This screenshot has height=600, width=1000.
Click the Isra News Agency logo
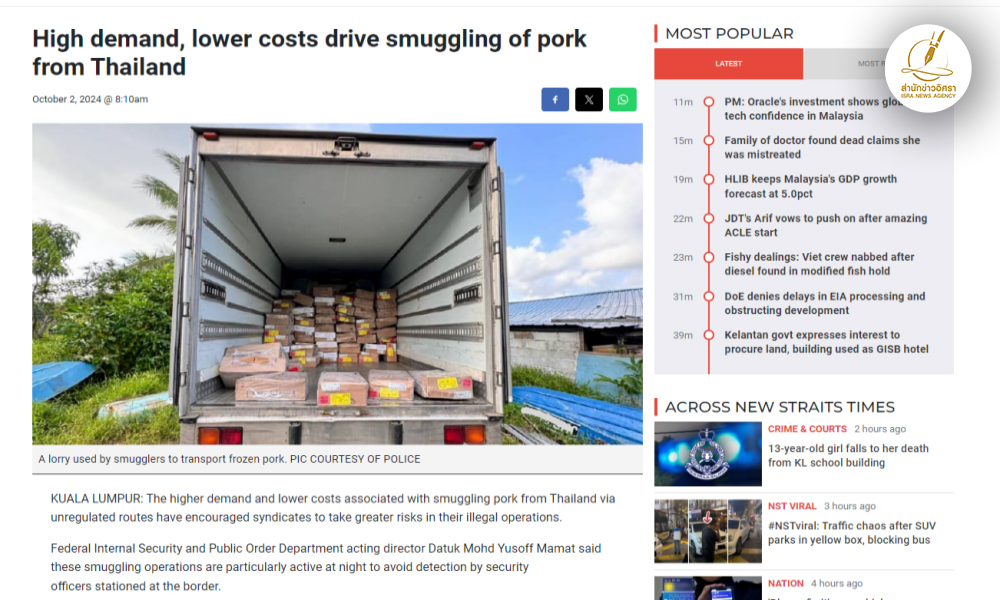point(928,68)
